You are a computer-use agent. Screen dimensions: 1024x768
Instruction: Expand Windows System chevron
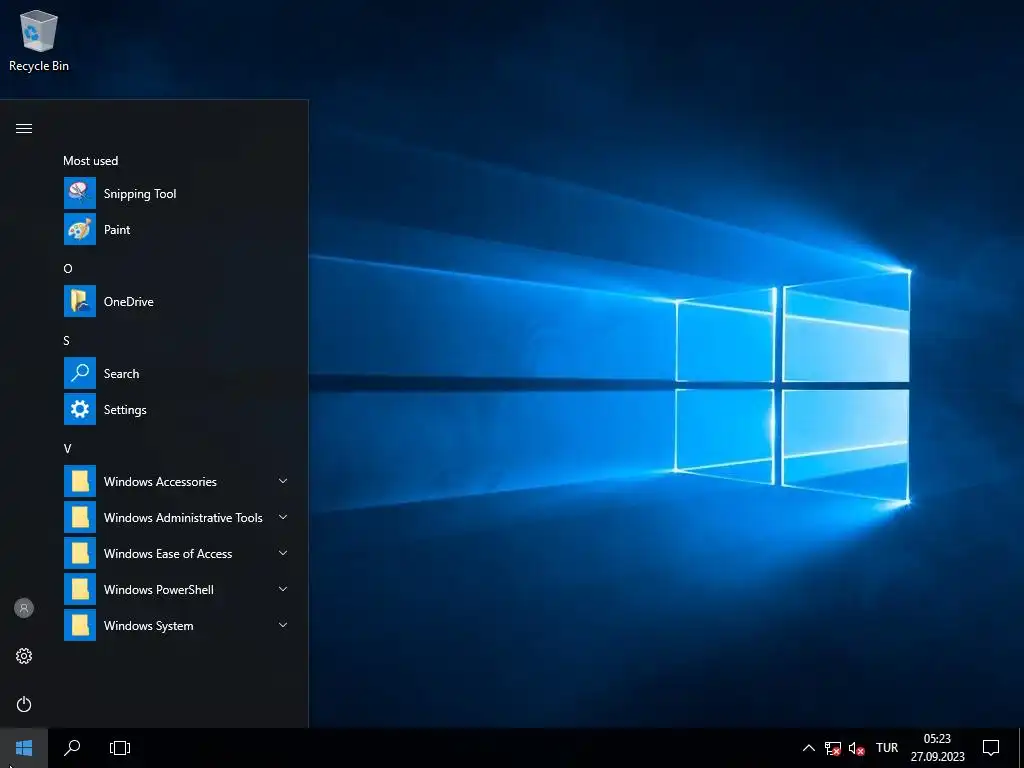283,625
